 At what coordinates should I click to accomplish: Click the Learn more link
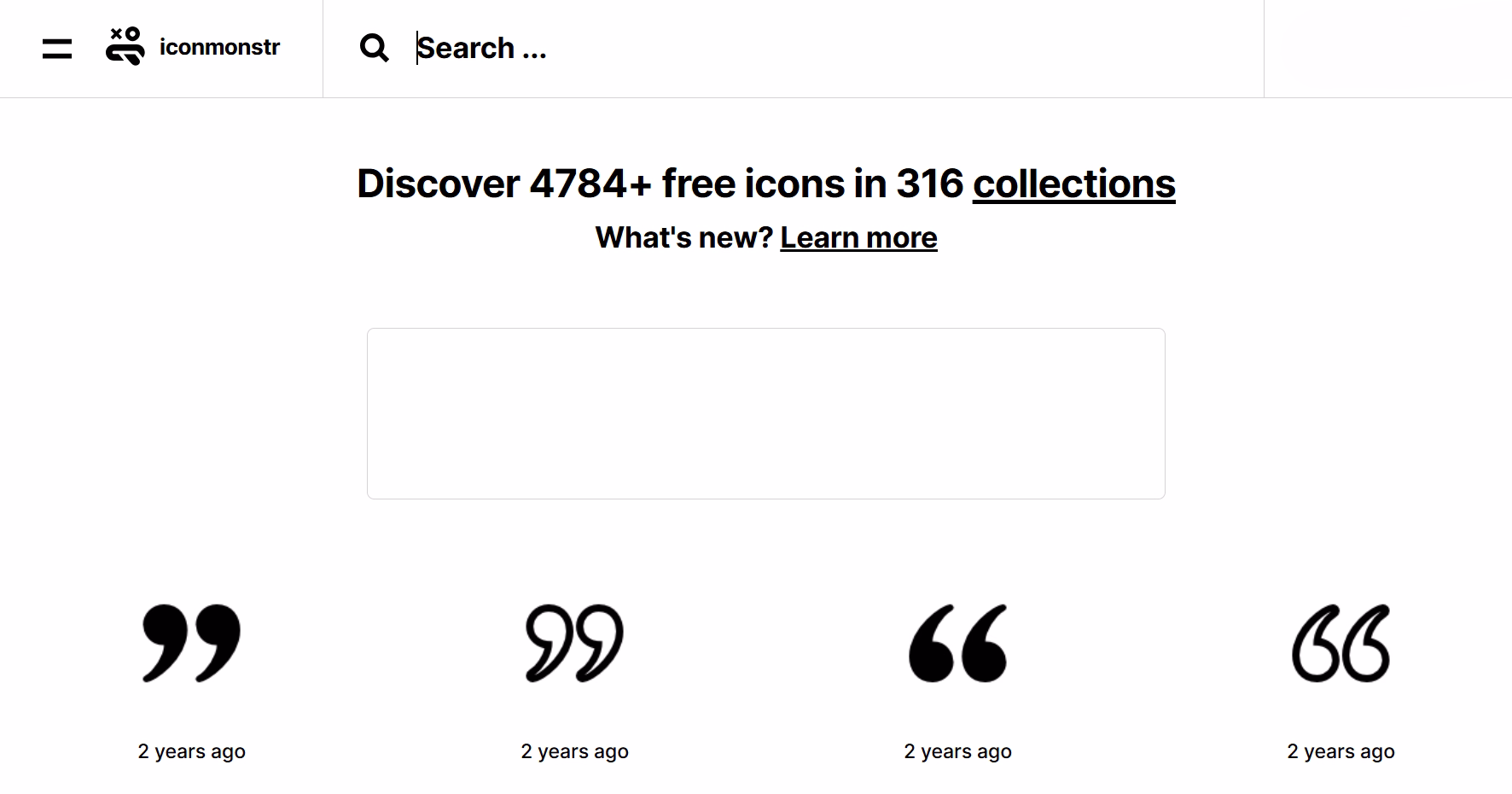point(858,237)
